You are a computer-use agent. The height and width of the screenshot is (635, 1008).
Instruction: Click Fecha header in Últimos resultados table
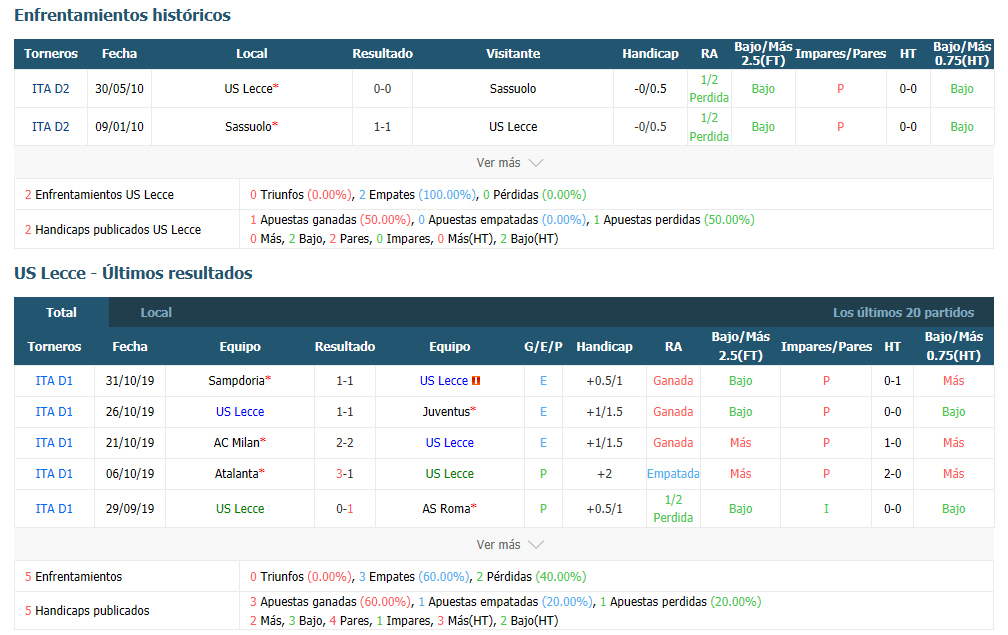(130, 346)
